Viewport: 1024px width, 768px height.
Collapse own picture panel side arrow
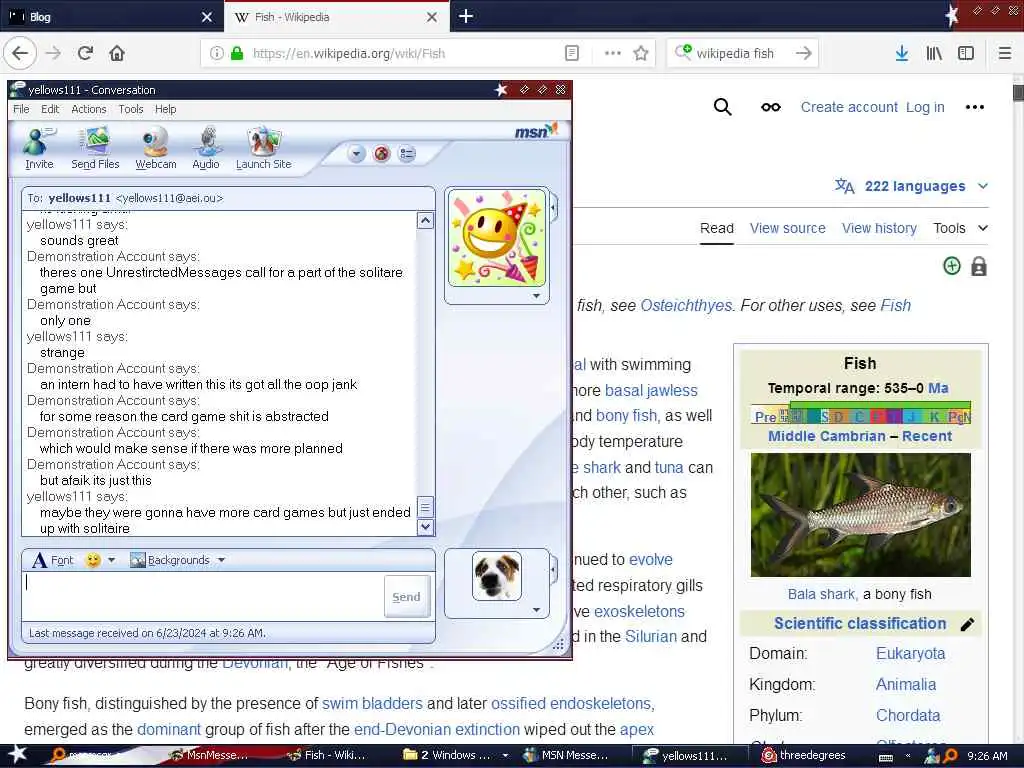[x=553, y=570]
